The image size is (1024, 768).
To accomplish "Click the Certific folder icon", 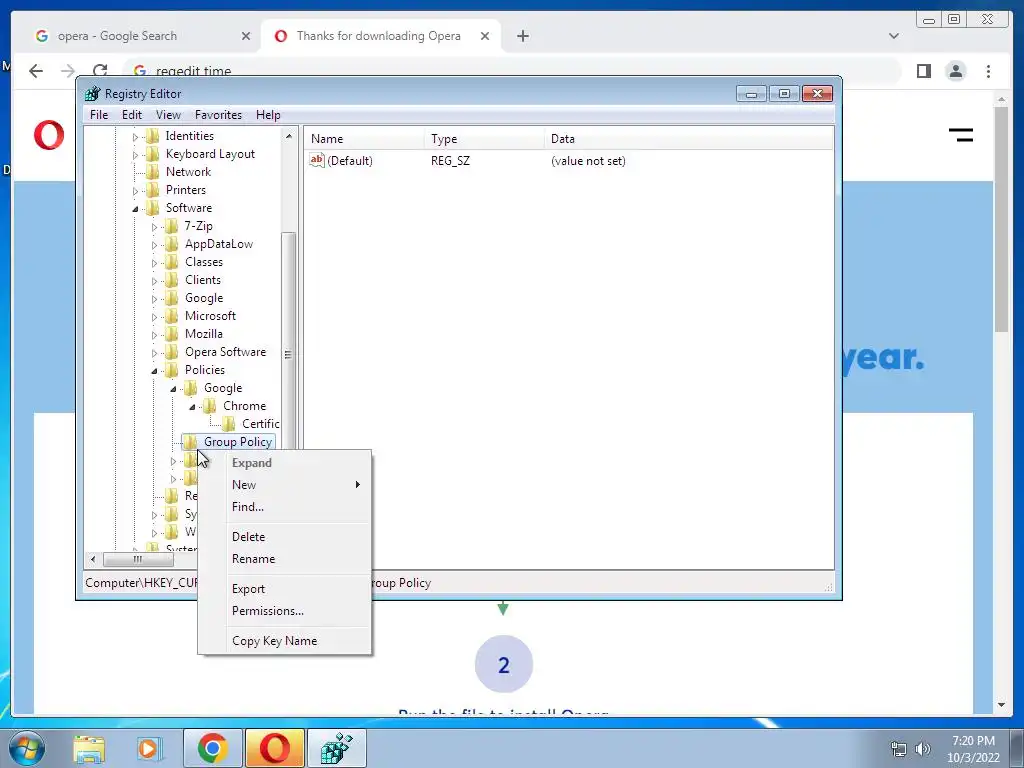I will pyautogui.click(x=229, y=424).
